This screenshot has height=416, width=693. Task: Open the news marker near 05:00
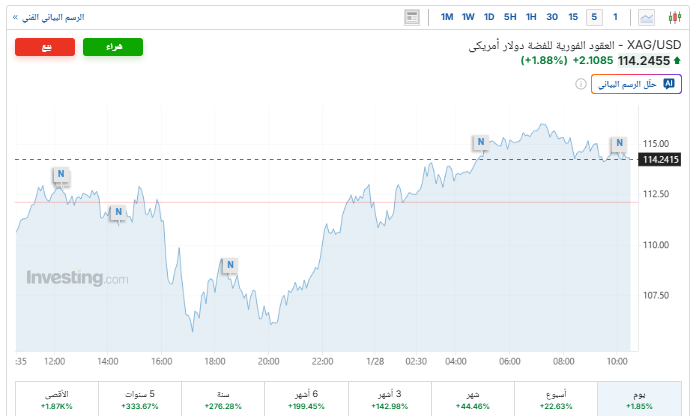point(481,143)
